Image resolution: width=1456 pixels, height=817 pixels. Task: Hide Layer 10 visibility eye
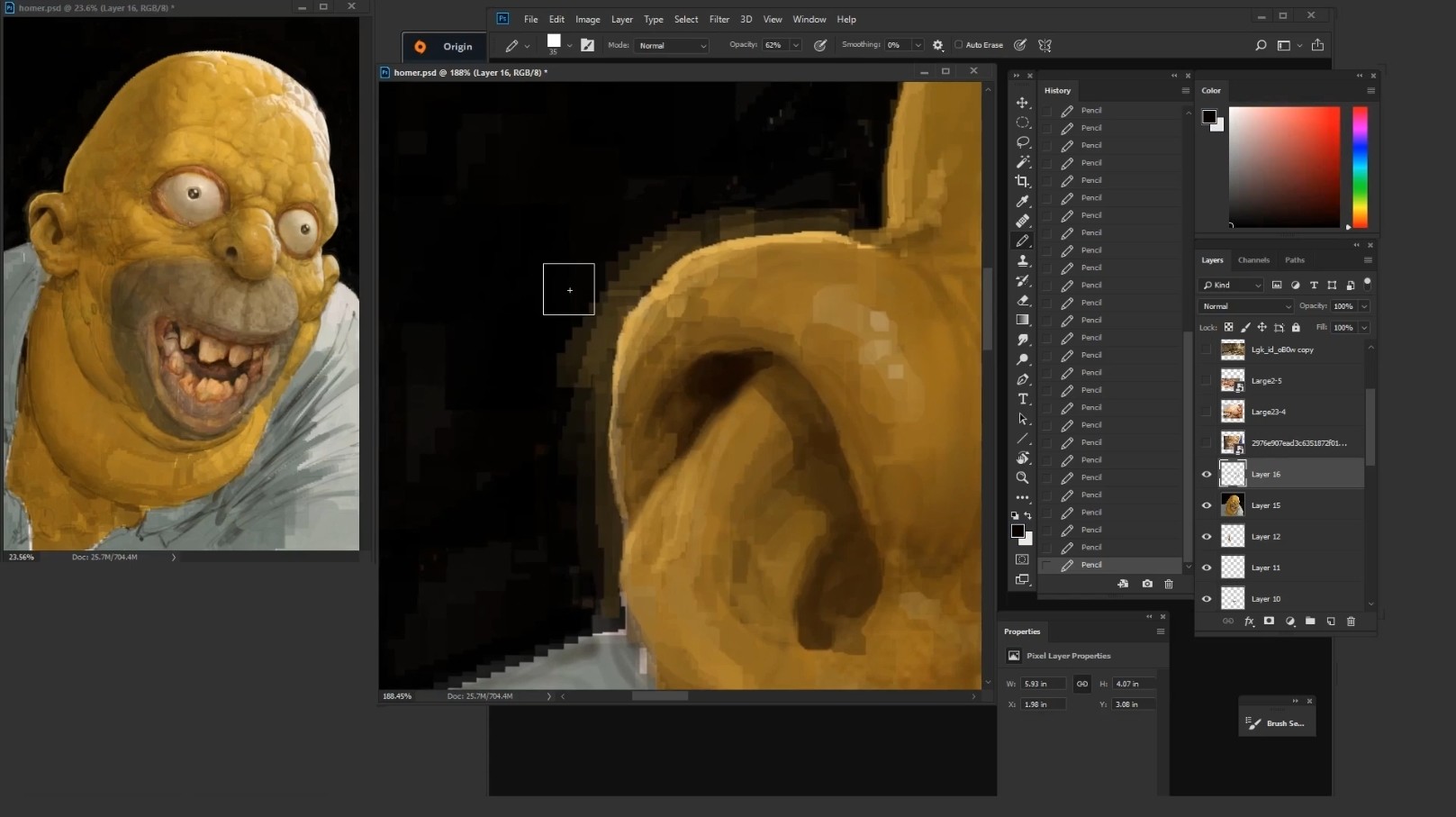click(x=1207, y=599)
